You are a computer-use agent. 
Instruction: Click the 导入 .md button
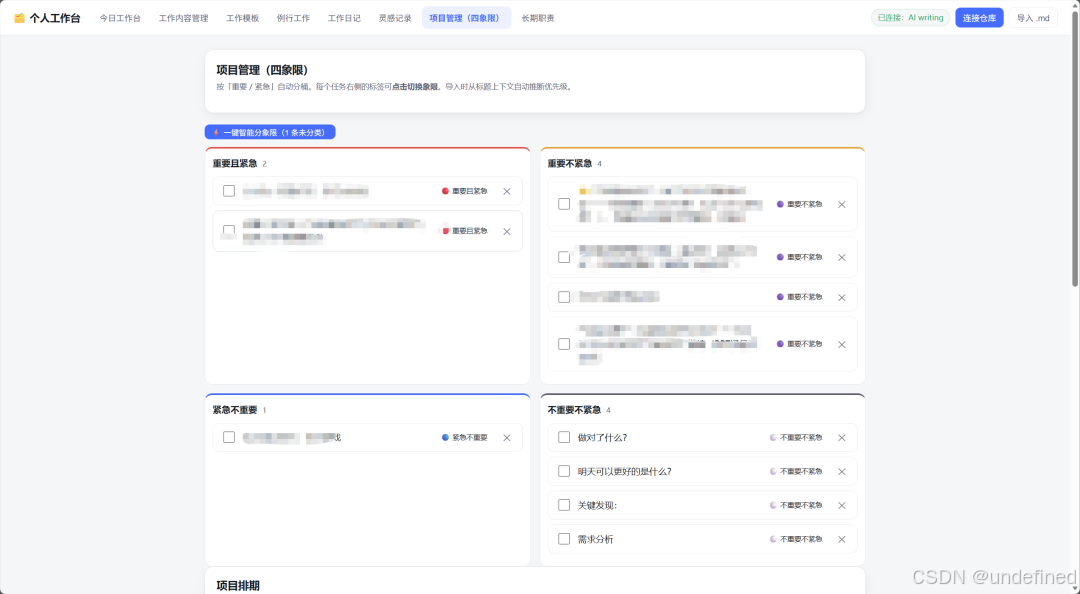tap(1032, 18)
